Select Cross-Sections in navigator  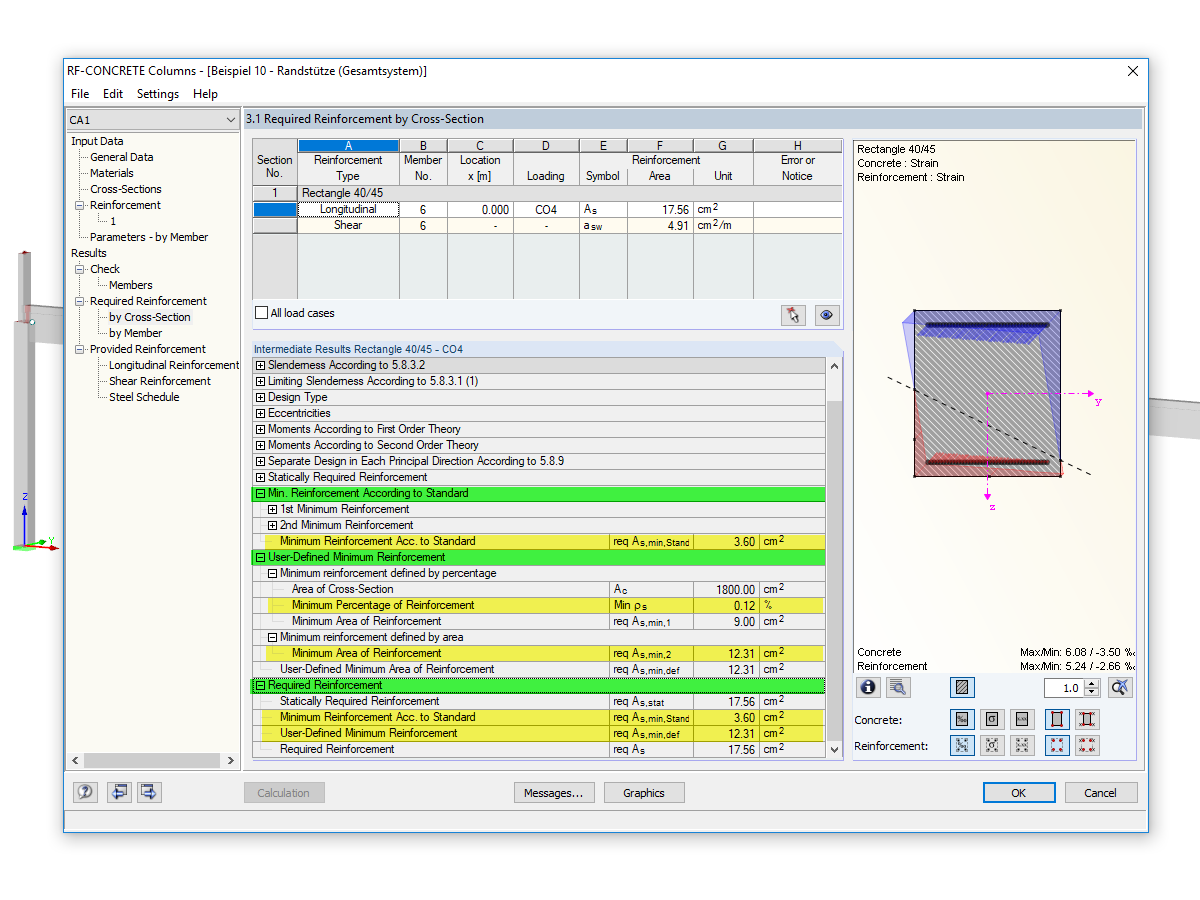(126, 189)
